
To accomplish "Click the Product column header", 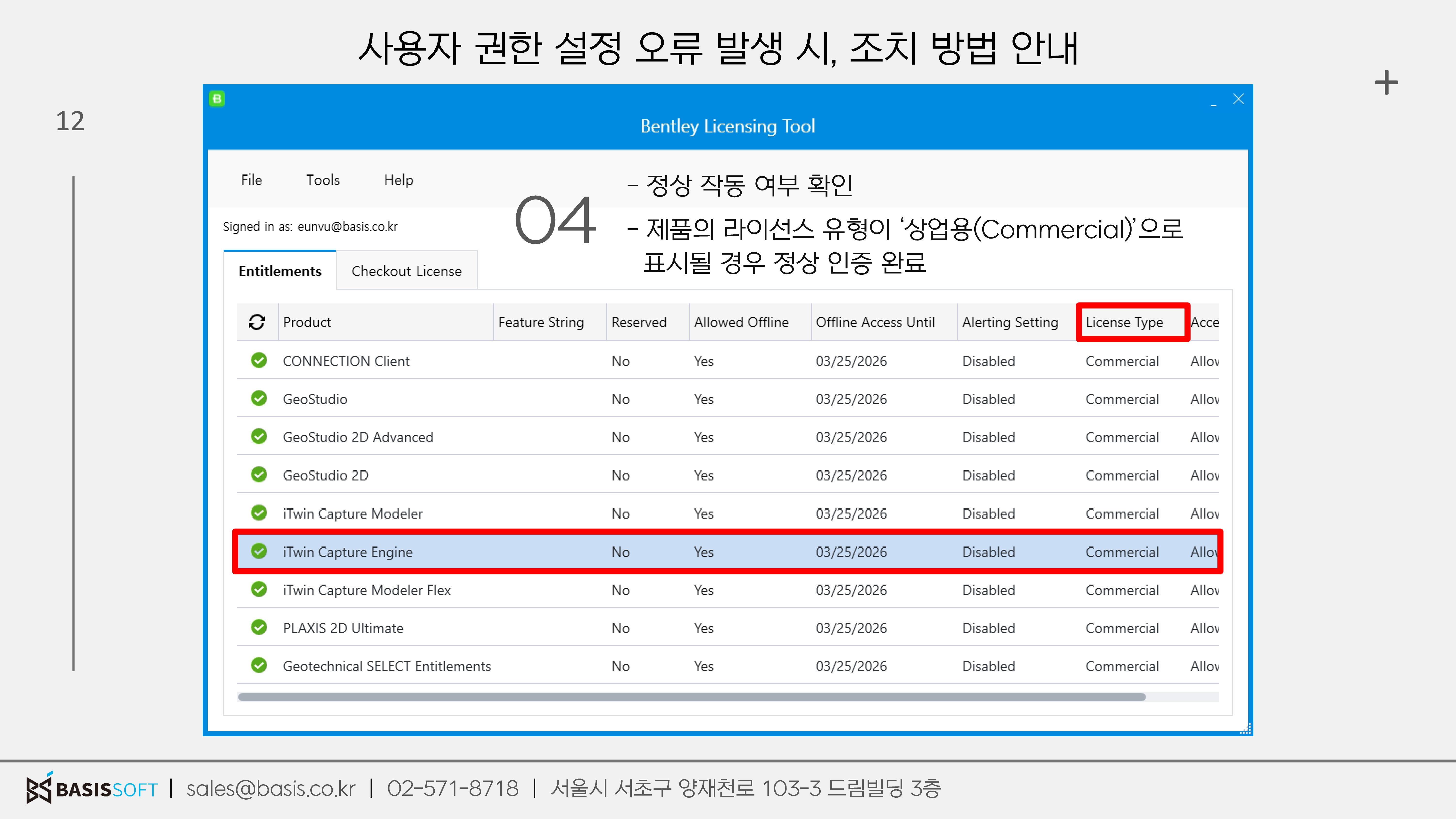I will tap(306, 322).
